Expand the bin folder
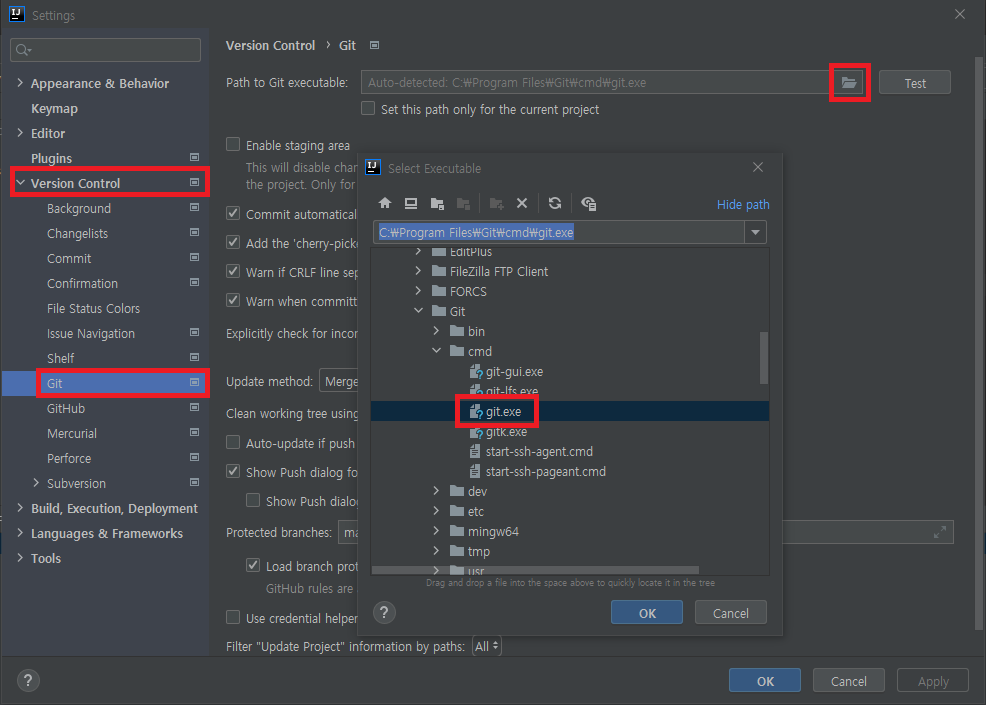This screenshot has height=705, width=986. [436, 331]
